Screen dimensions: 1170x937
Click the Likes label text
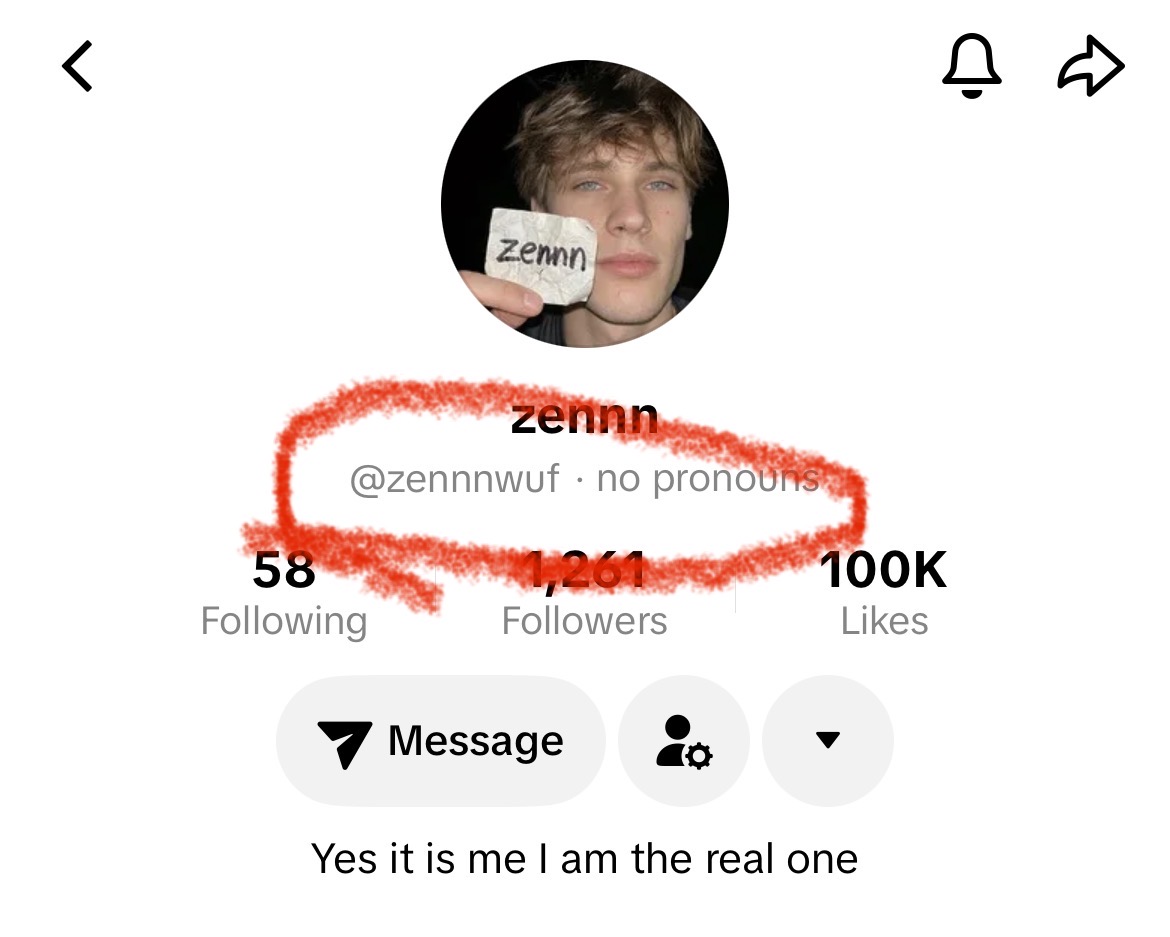point(884,621)
